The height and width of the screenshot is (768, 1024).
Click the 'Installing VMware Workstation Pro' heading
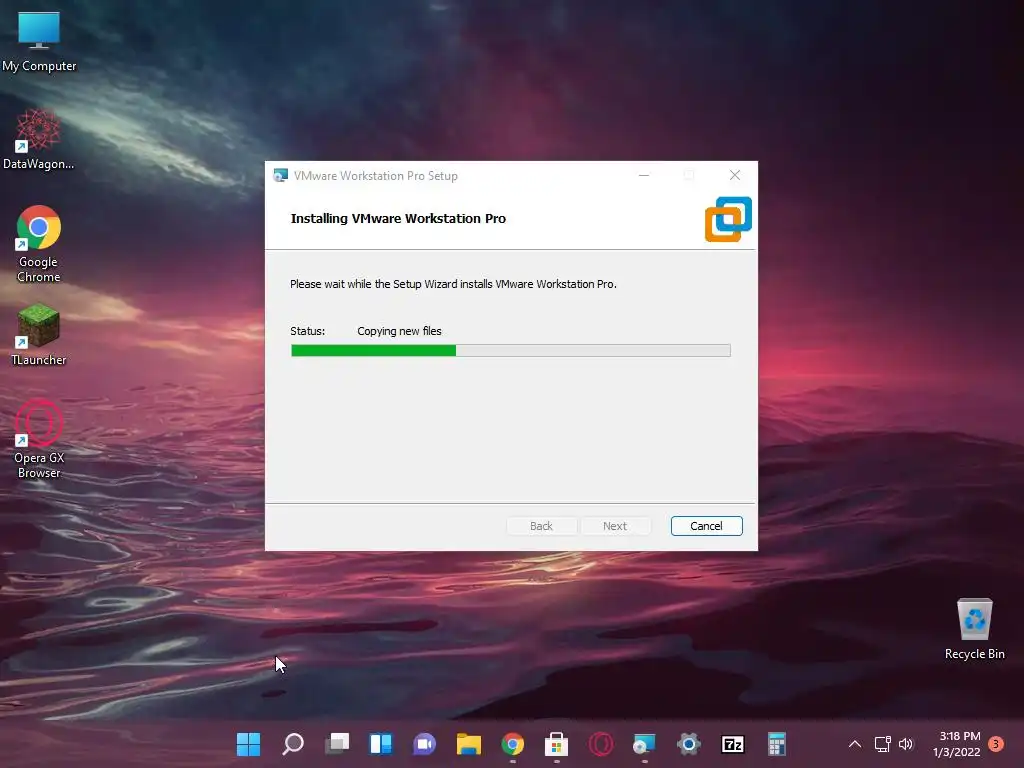click(x=398, y=219)
